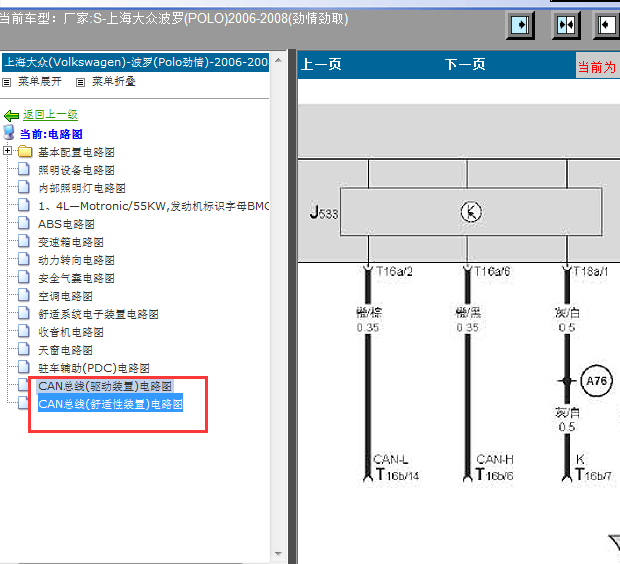The height and width of the screenshot is (564, 620).
Task: Click the left-arrow panel layout button
Action: pos(607,25)
